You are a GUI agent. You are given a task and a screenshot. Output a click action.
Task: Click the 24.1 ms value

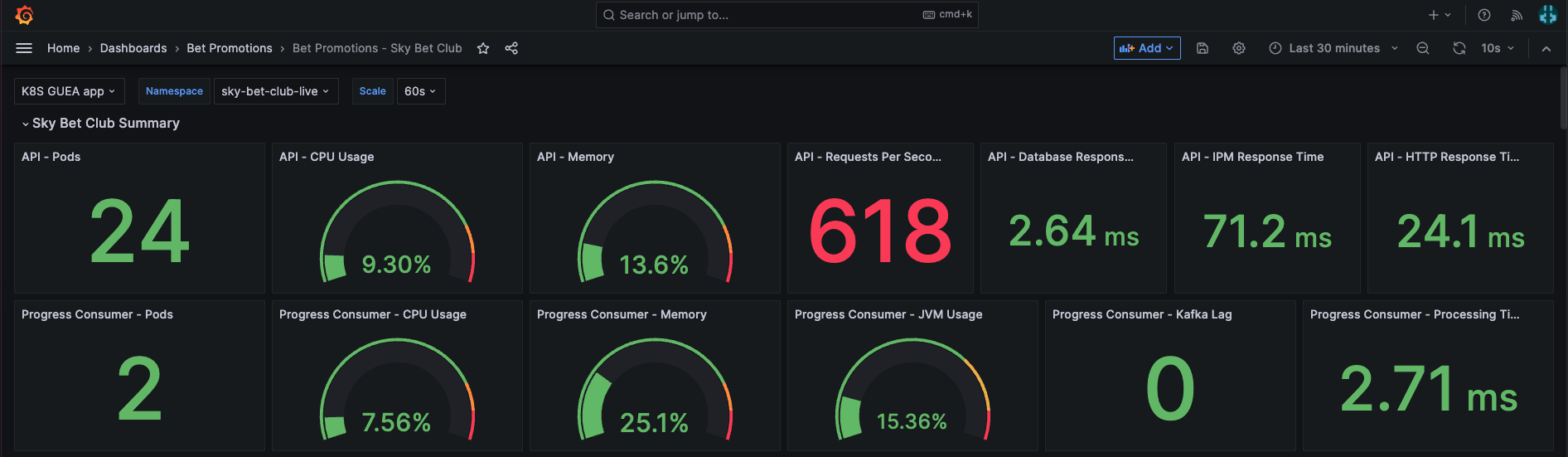pyautogui.click(x=1460, y=231)
